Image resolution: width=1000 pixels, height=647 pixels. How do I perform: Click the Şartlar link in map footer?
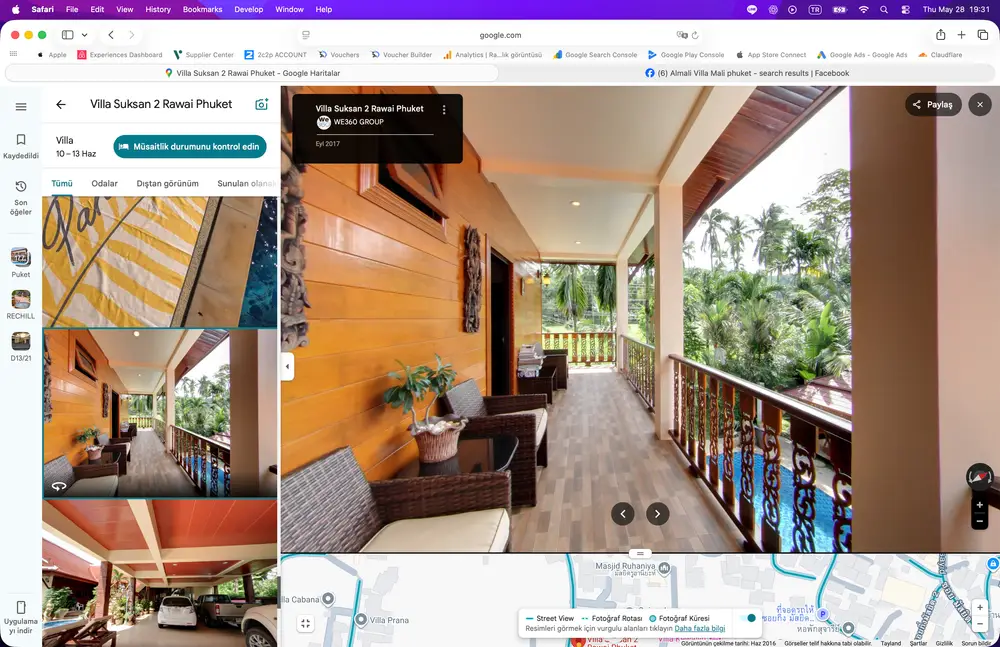pyautogui.click(x=918, y=643)
